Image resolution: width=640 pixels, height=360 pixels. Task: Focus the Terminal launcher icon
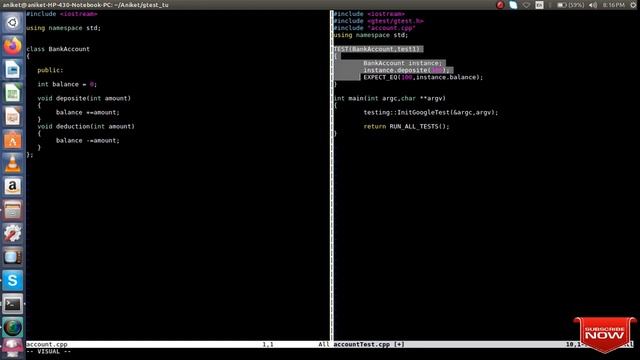pos(12,304)
